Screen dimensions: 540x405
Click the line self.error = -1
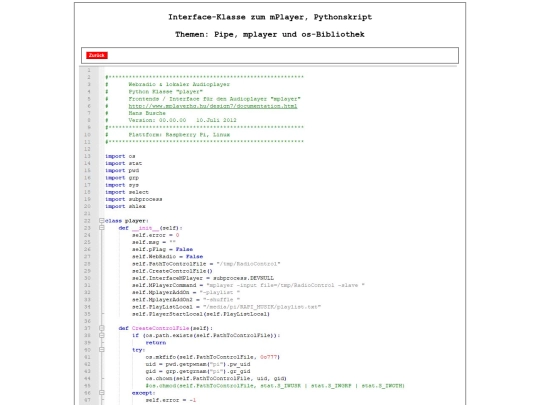[x=171, y=400]
